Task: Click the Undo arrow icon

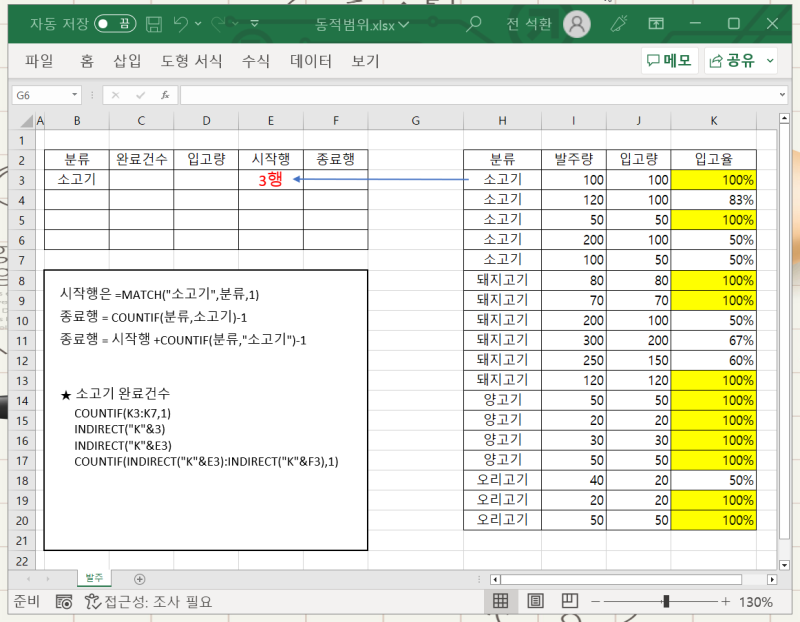Action: click(x=181, y=23)
